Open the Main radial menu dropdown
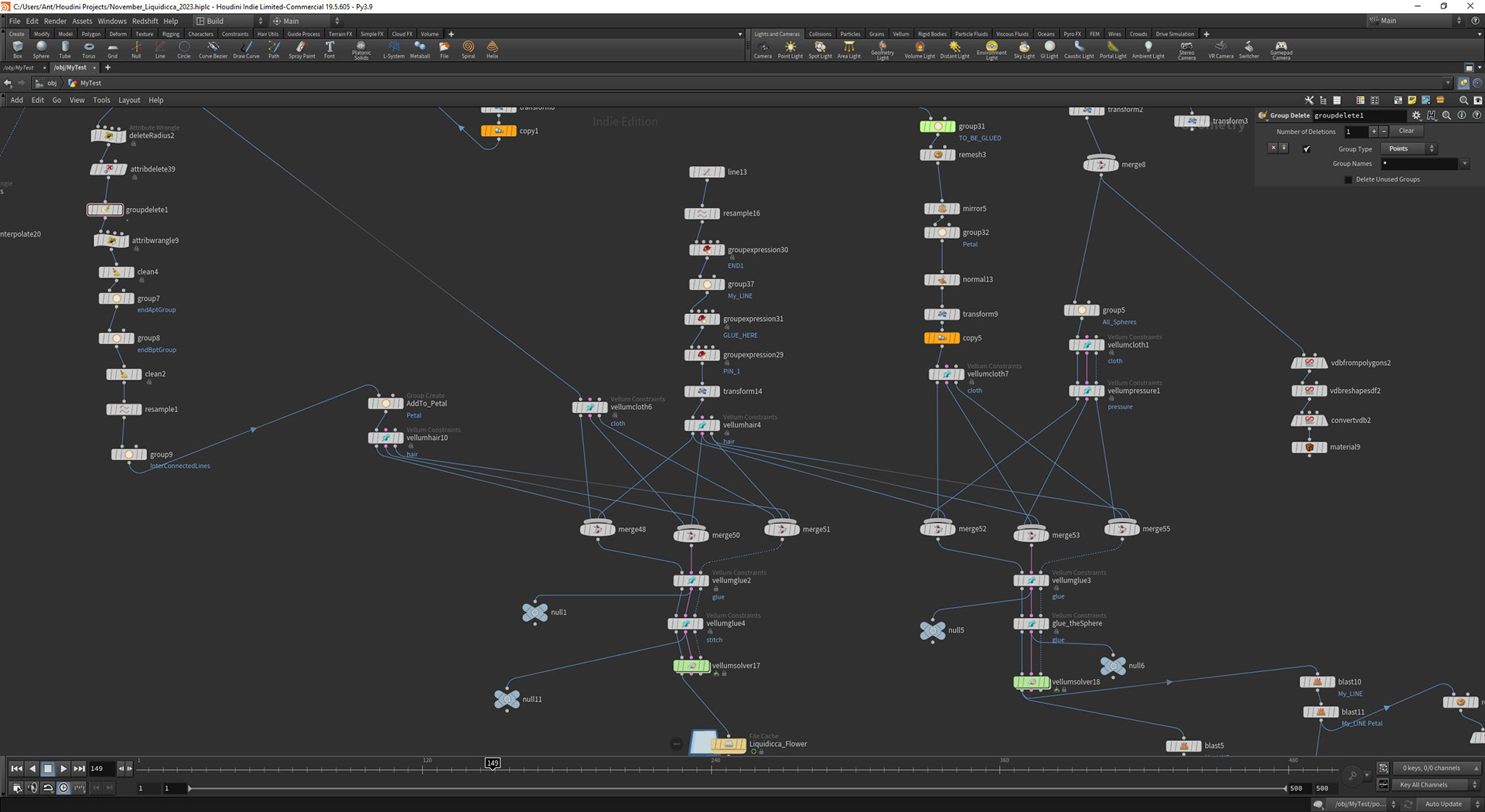 (x=306, y=21)
